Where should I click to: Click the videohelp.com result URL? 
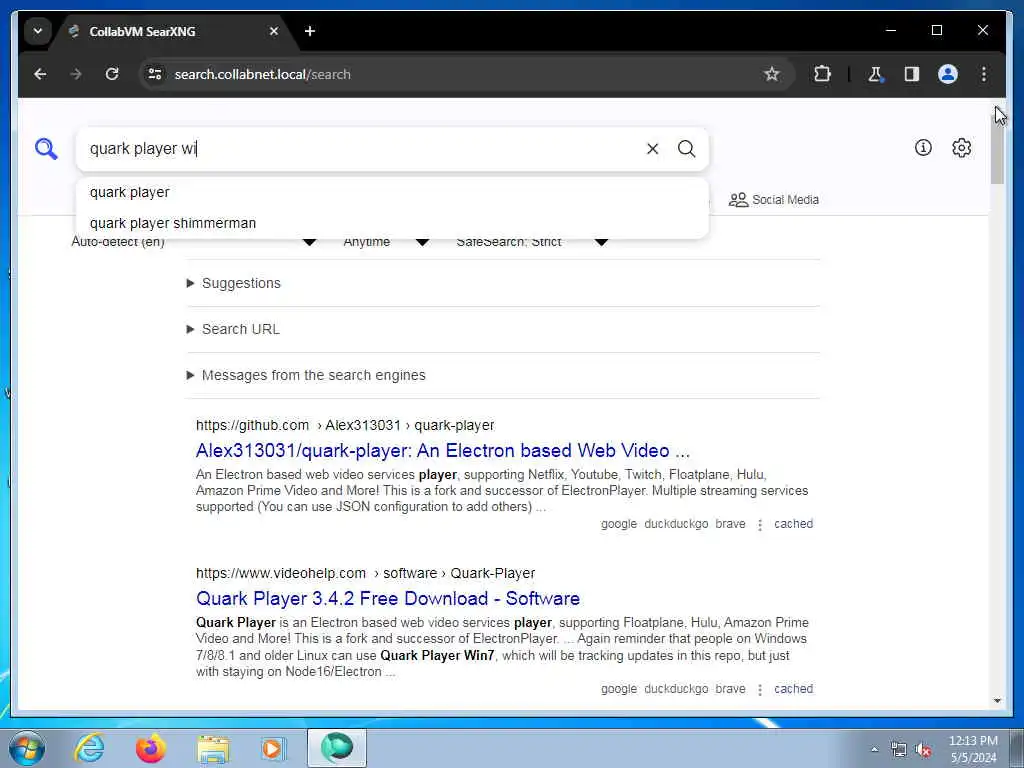[365, 573]
